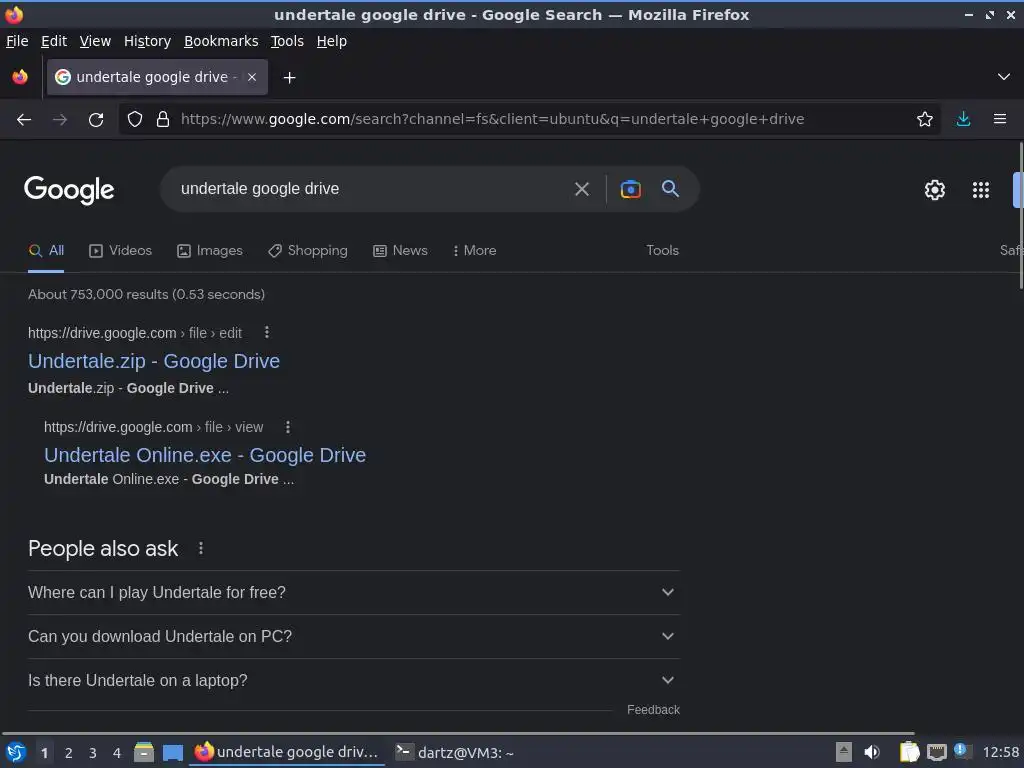Switch to dartz@VM3 terminal window
Viewport: 1024px width, 768px height.
(455, 753)
